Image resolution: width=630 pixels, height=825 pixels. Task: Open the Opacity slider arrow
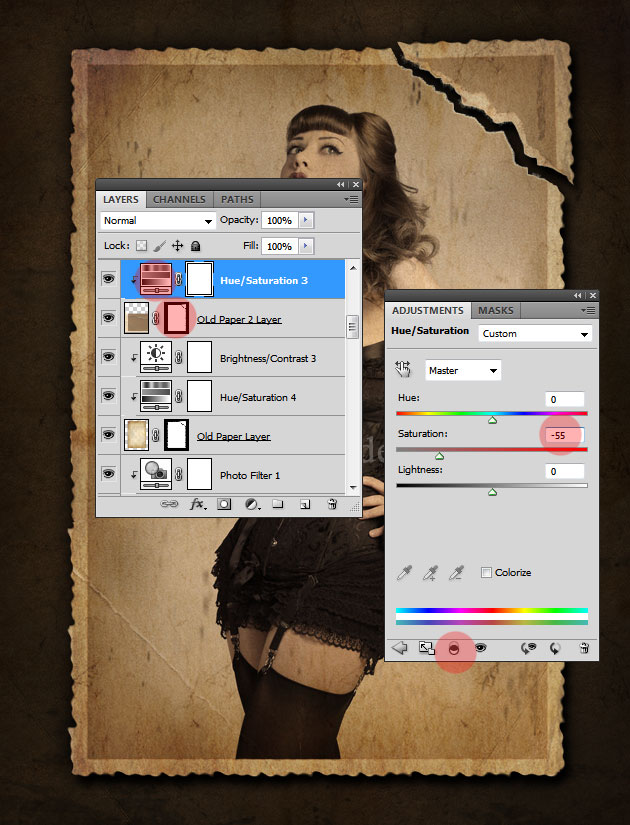306,220
